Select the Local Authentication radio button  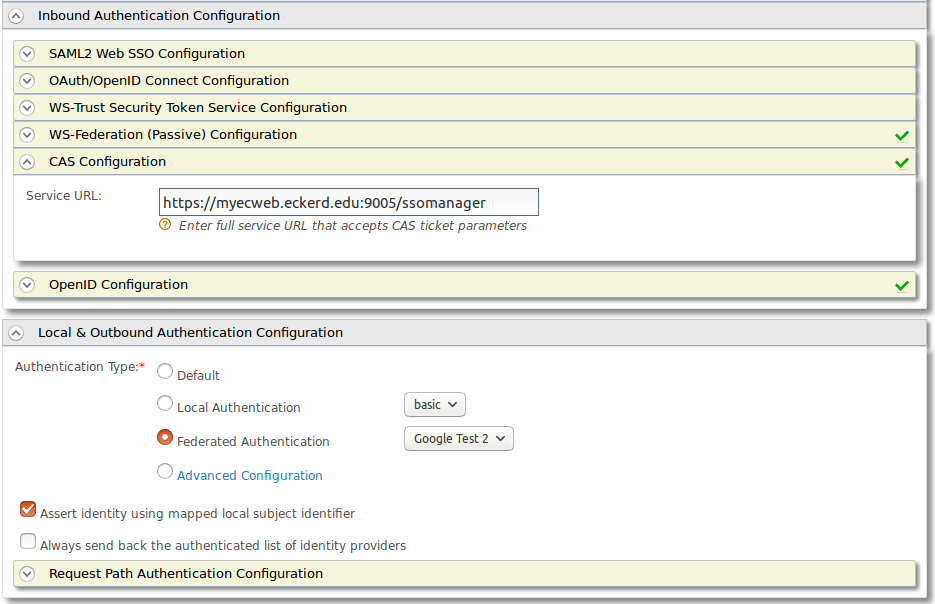click(165, 404)
